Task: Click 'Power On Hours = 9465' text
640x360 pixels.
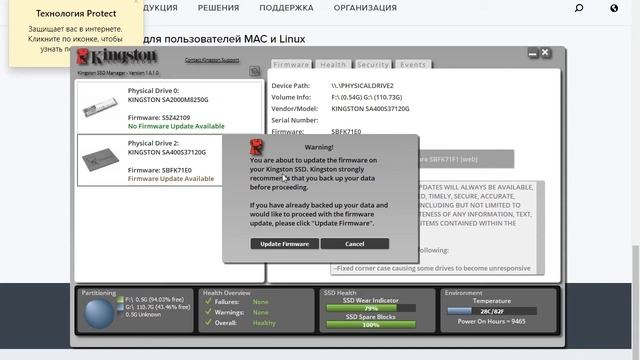Action: click(x=491, y=321)
